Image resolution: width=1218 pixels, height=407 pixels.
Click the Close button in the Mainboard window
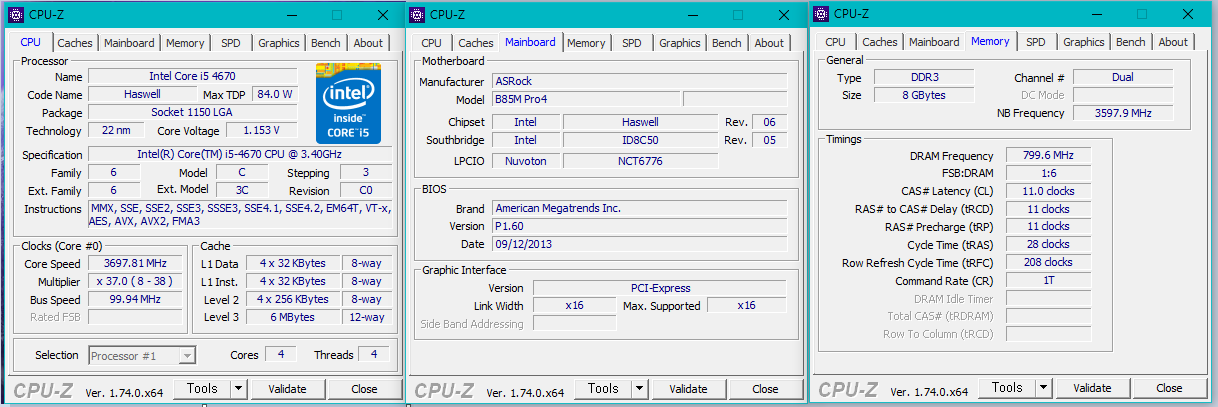(x=765, y=389)
